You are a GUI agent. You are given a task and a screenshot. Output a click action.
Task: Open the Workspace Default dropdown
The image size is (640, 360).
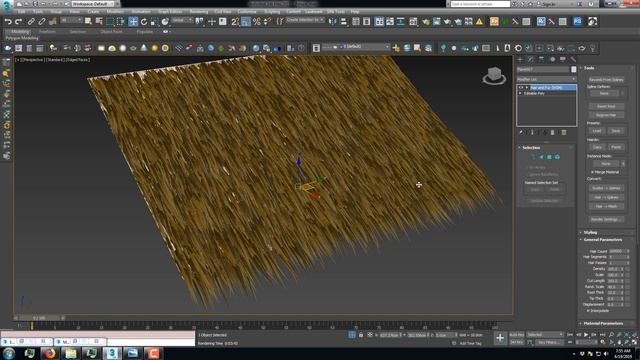click(93, 4)
